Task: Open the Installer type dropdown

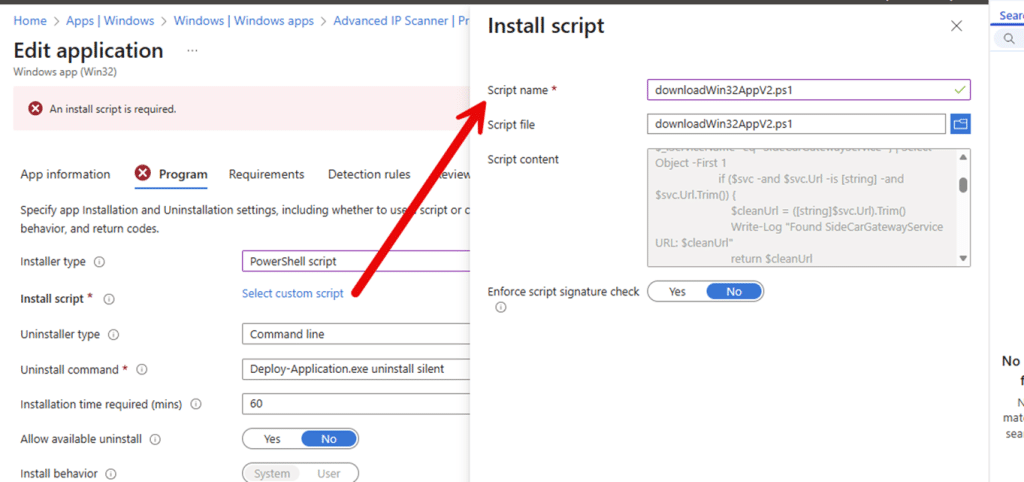Action: [355, 261]
